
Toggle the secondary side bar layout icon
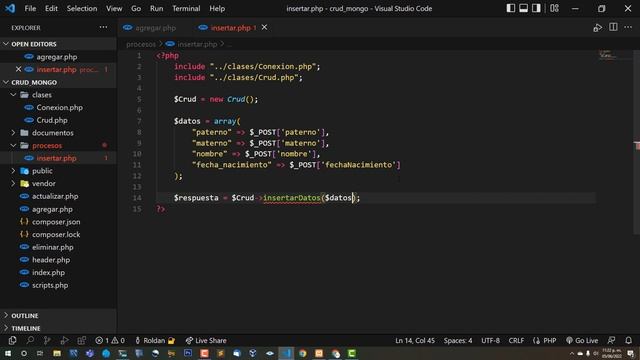536,8
